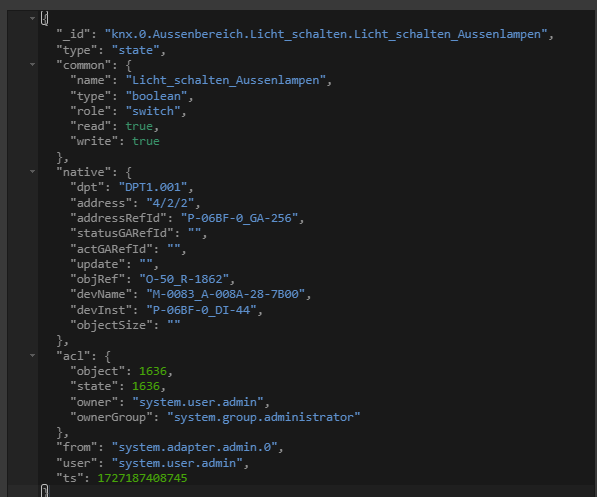
Task: Click the "objectSize" key
Action: tap(112, 325)
